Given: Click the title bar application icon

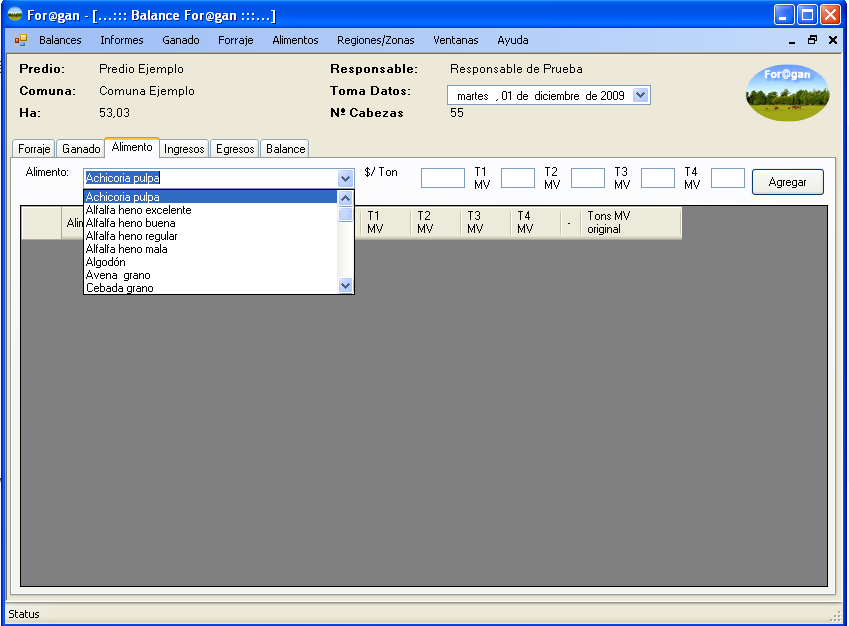Looking at the screenshot, I should (15, 15).
